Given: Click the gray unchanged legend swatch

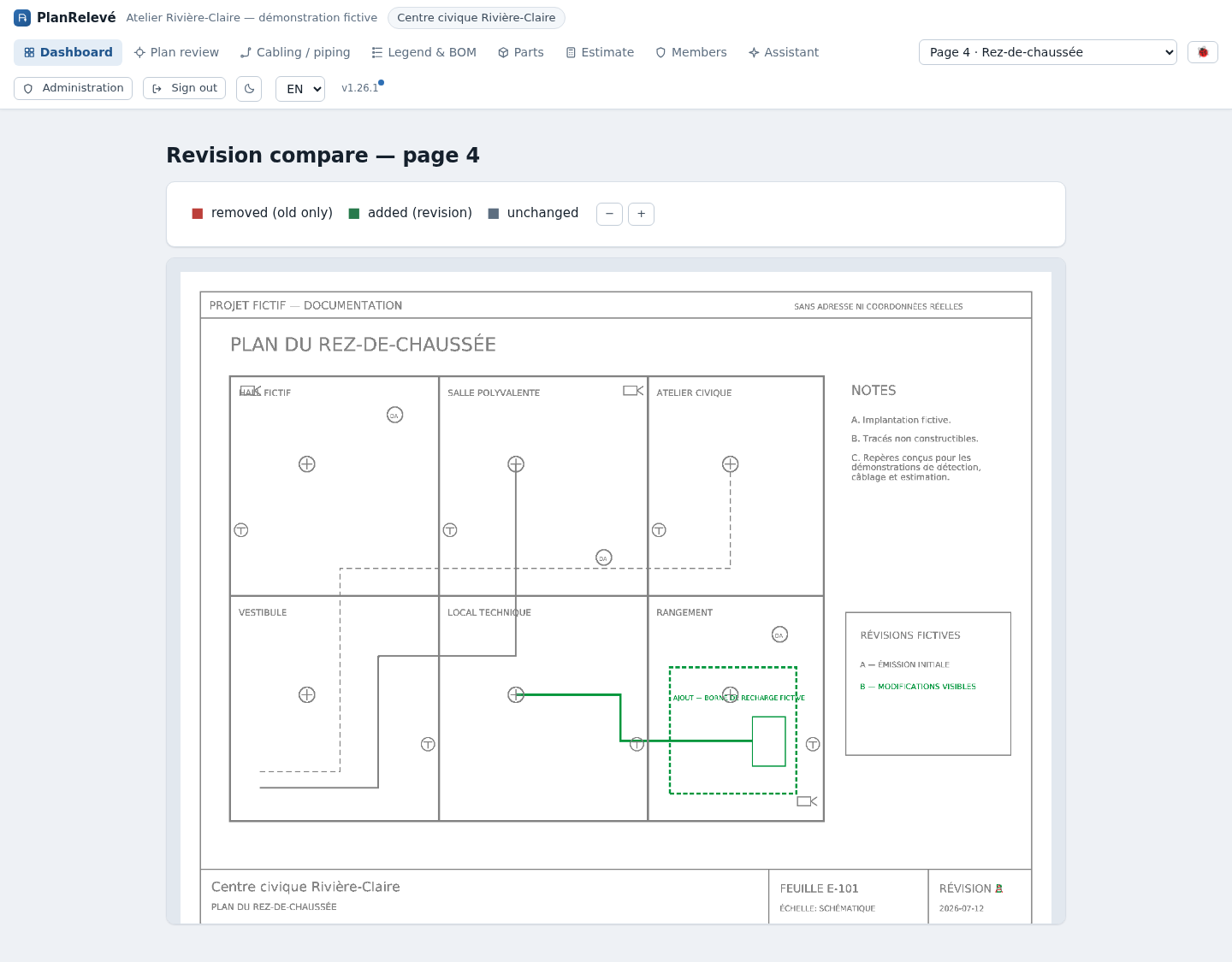Looking at the screenshot, I should pos(494,214).
